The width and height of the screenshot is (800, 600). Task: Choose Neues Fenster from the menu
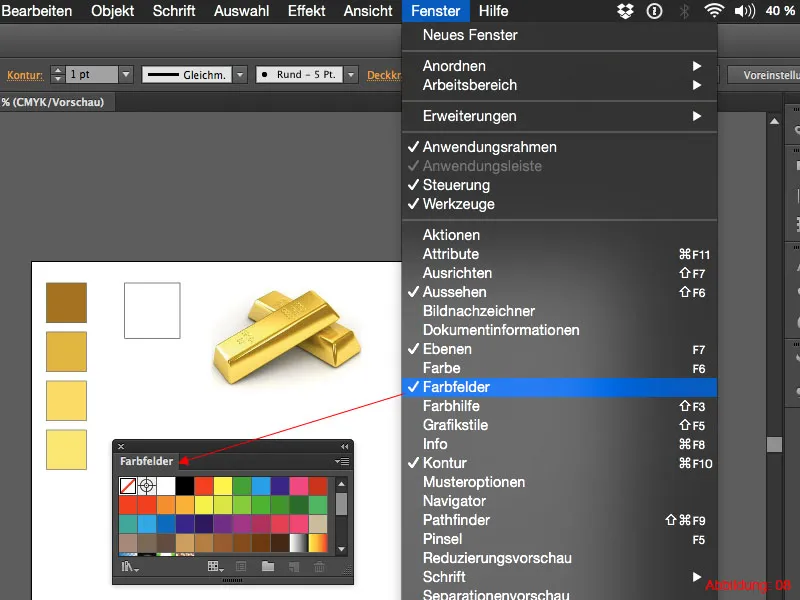(x=559, y=35)
